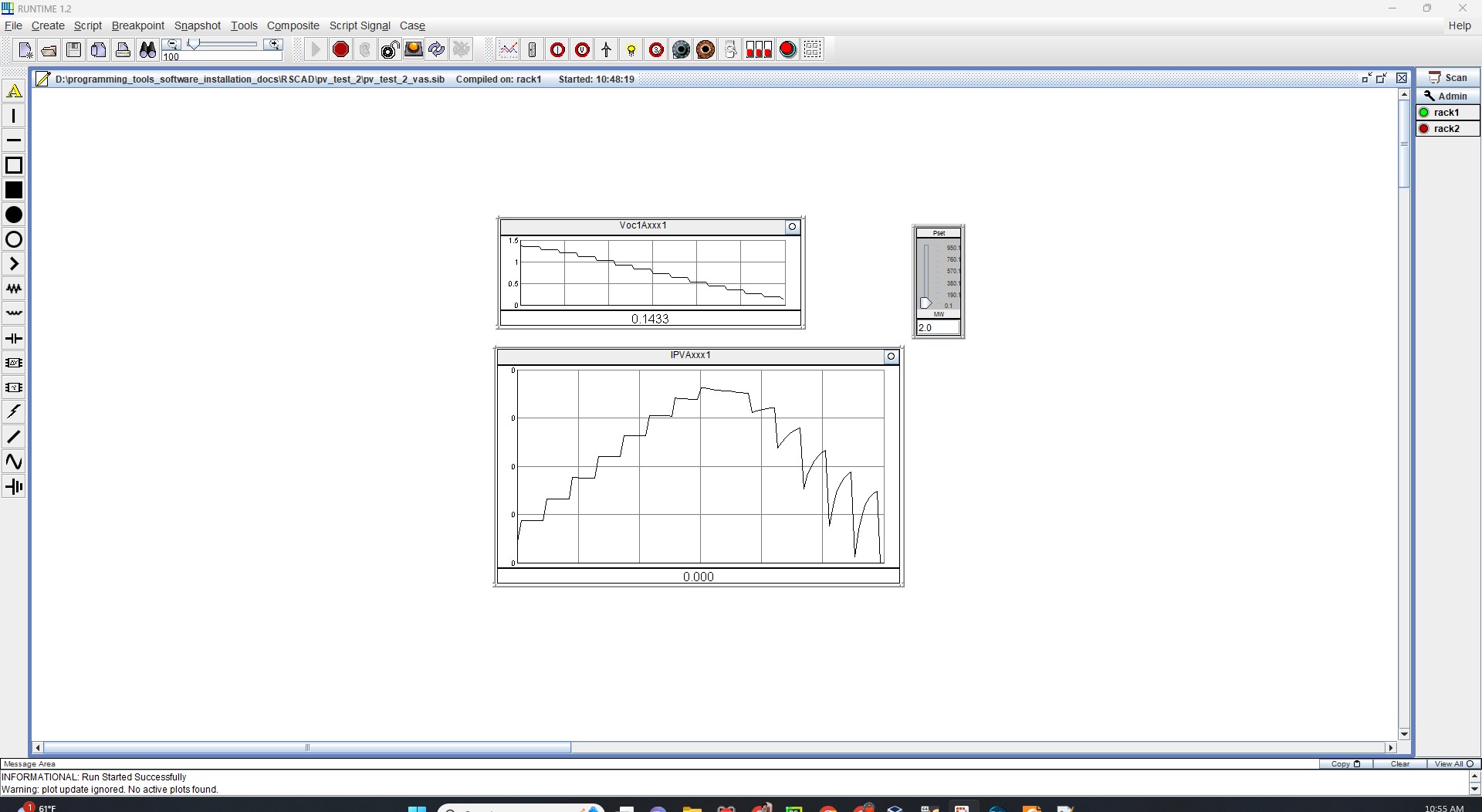
Task: Pick the capacitor symbol tool
Action: [14, 338]
